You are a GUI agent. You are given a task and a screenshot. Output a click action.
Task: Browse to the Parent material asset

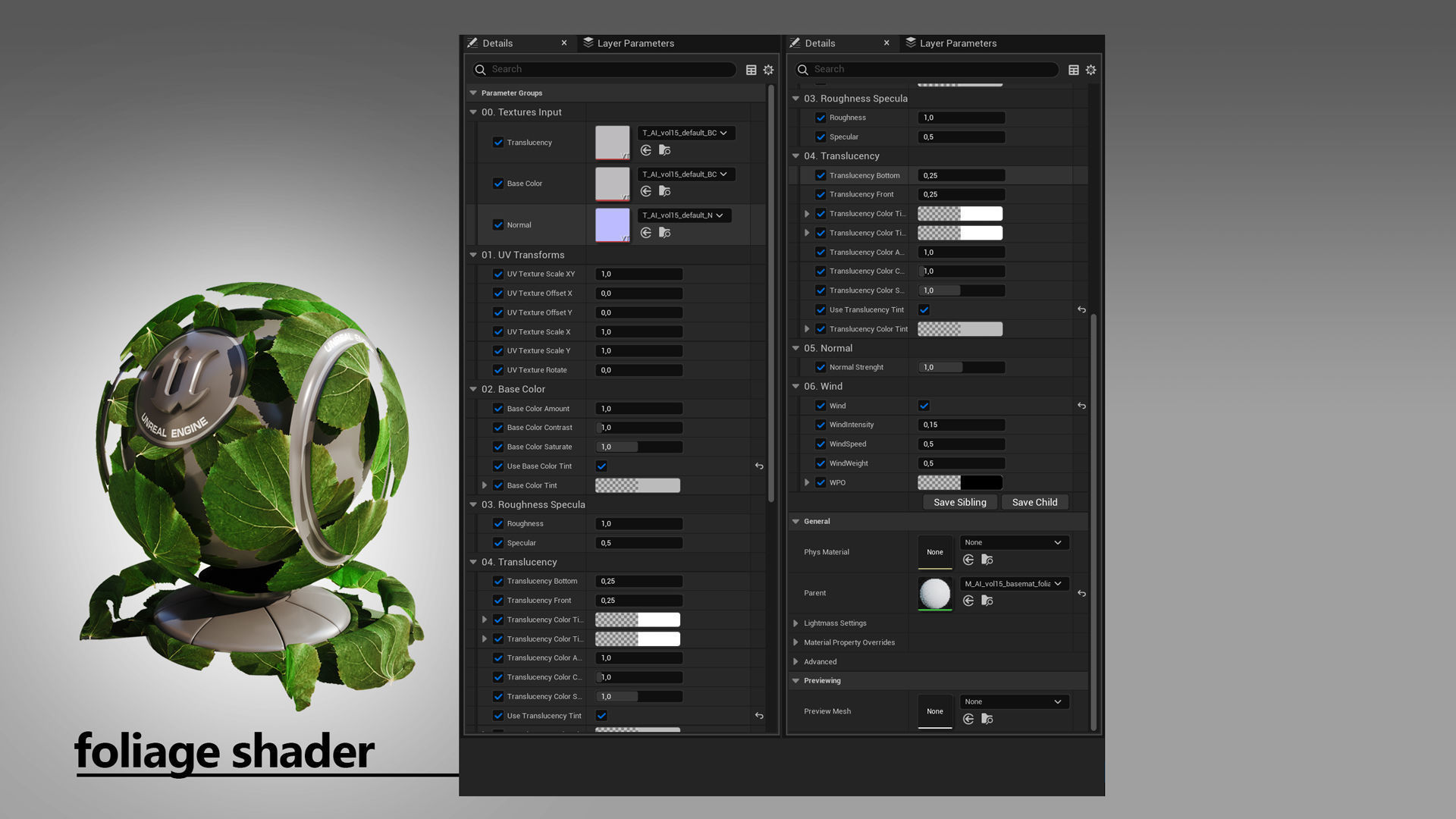click(x=987, y=601)
